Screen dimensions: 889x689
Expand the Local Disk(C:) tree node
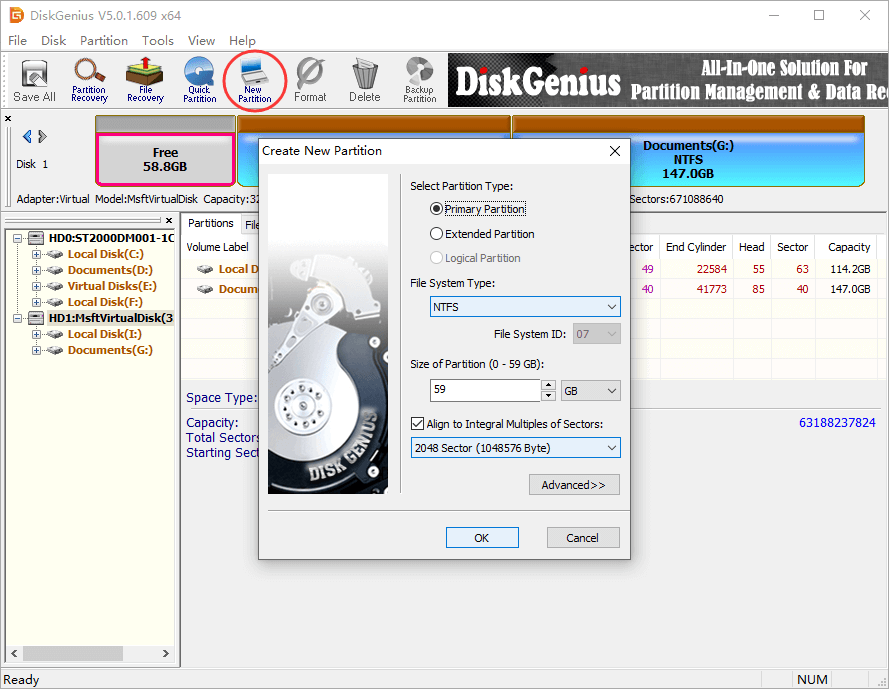coord(37,254)
